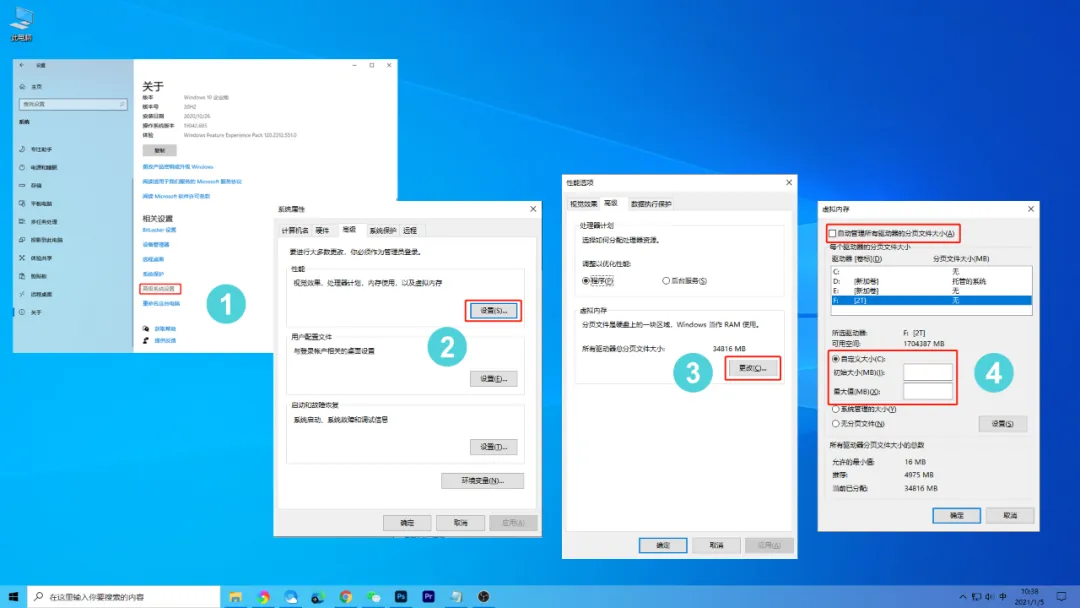Select Background services (后台服务) radio button
The width and height of the screenshot is (1080, 608).
(x=684, y=281)
